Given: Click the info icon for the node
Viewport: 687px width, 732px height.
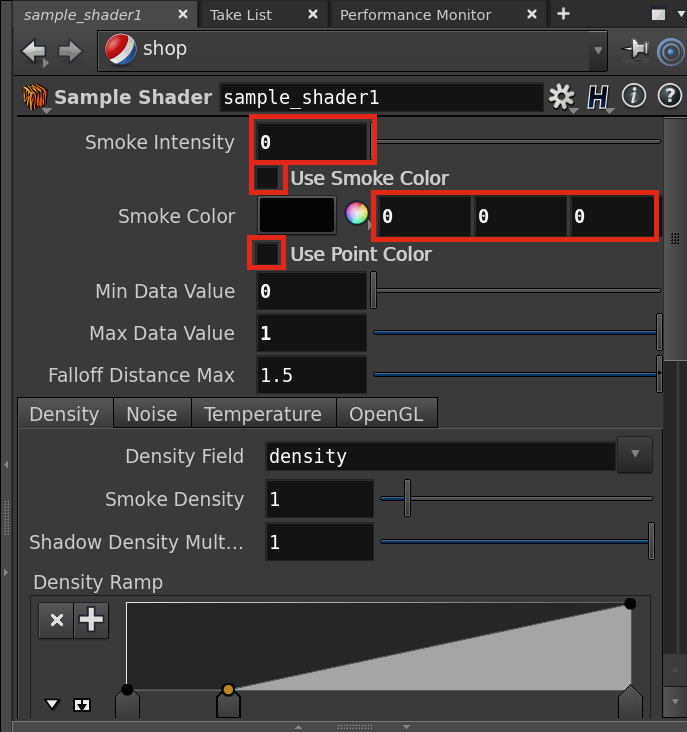Looking at the screenshot, I should coord(633,97).
